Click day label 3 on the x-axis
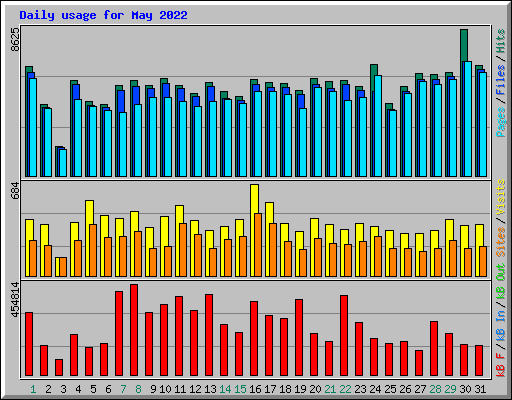This screenshot has width=512, height=400. point(63,389)
